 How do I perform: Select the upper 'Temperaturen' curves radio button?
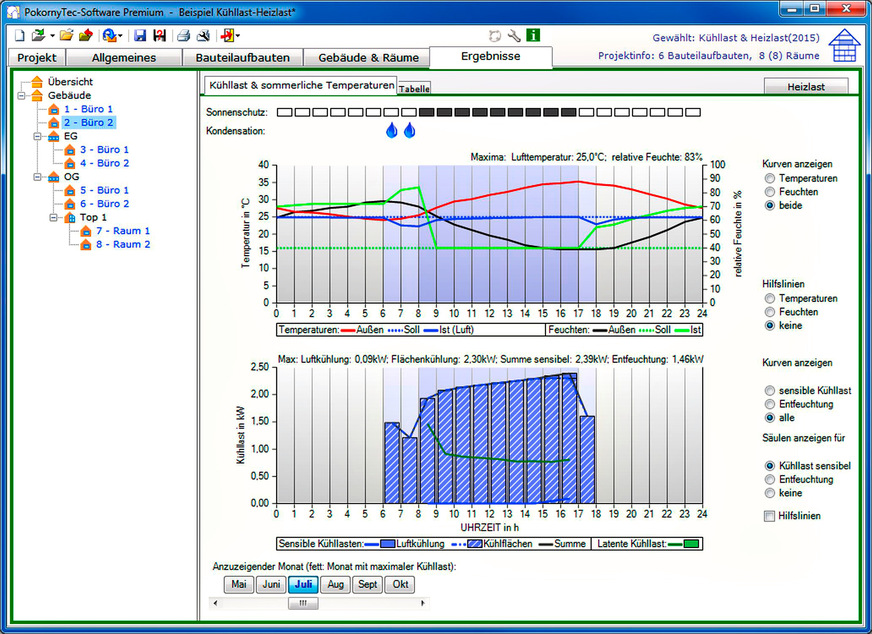coord(769,177)
